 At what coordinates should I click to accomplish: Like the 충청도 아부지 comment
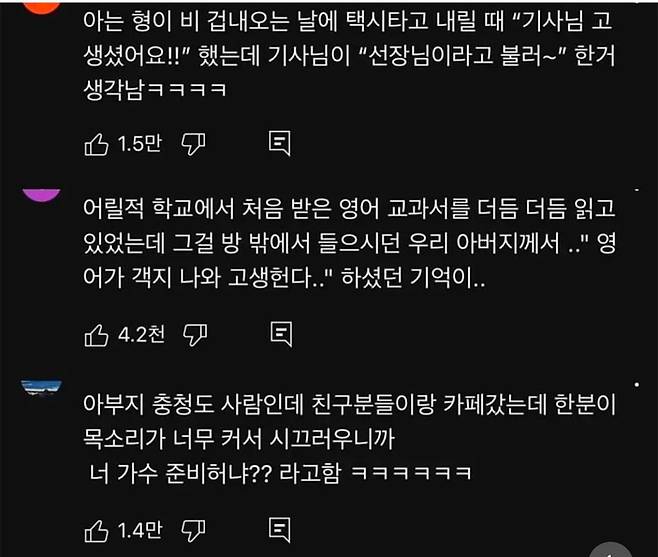pos(97,531)
